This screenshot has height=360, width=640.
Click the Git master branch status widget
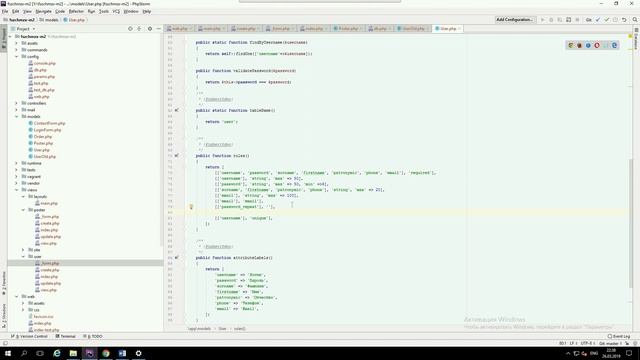(x=611, y=343)
